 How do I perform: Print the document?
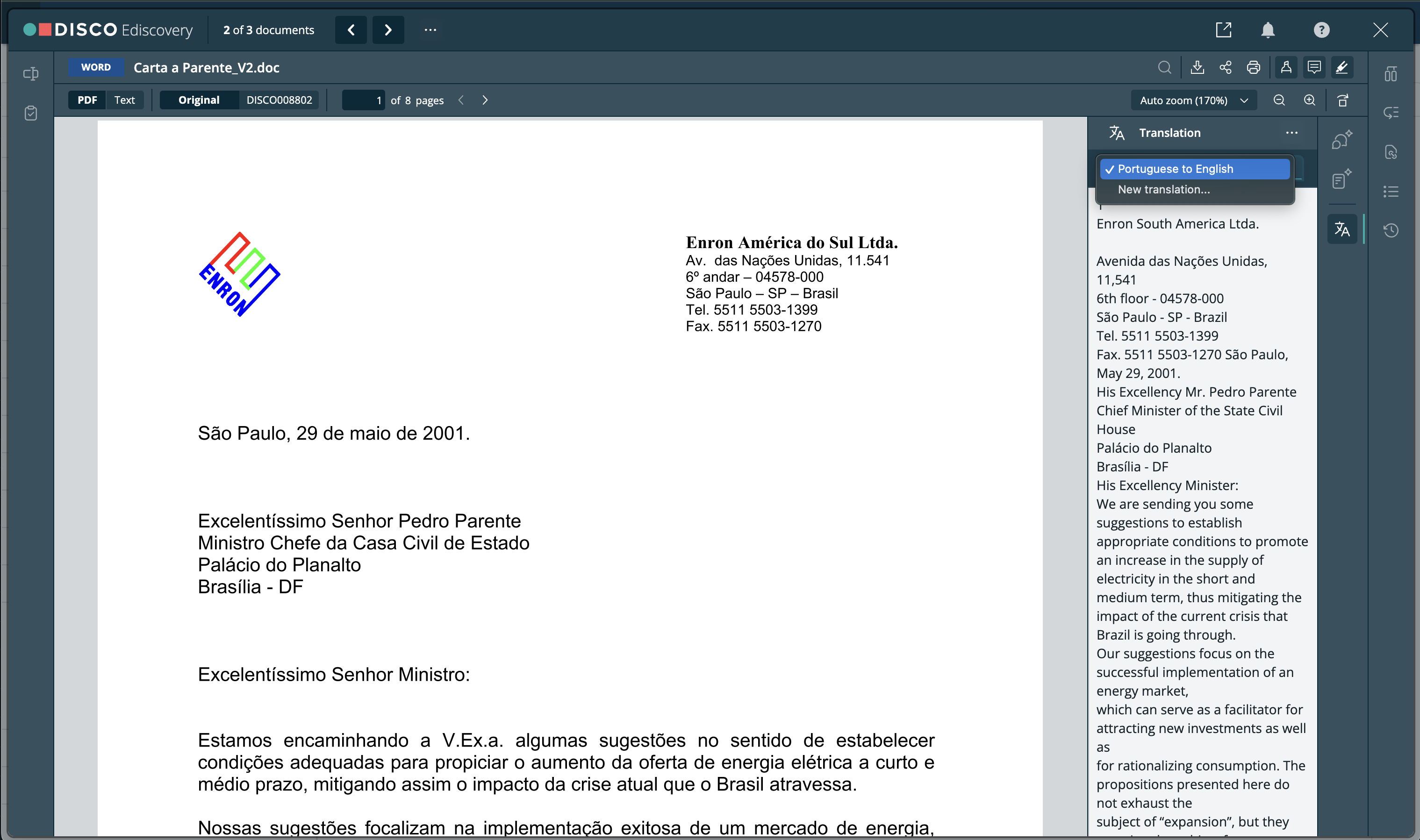click(x=1254, y=68)
